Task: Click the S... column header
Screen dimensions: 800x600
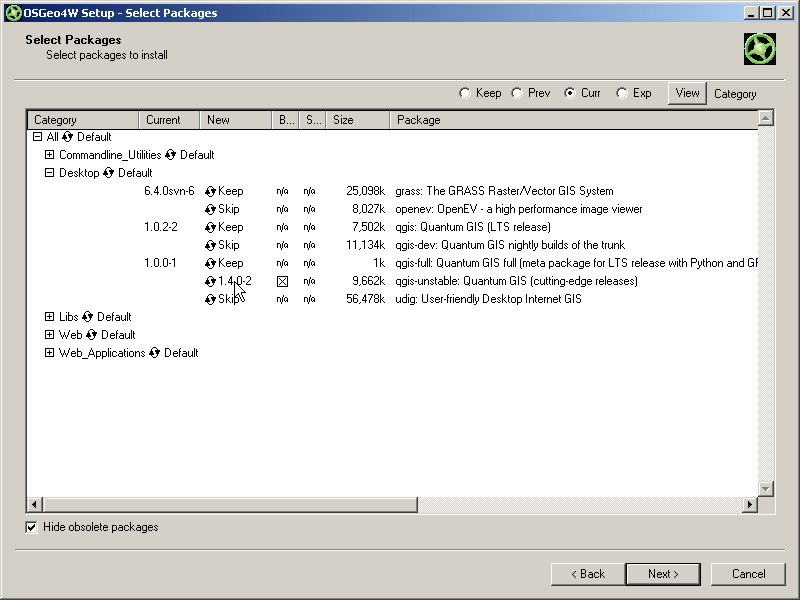Action: pos(313,120)
